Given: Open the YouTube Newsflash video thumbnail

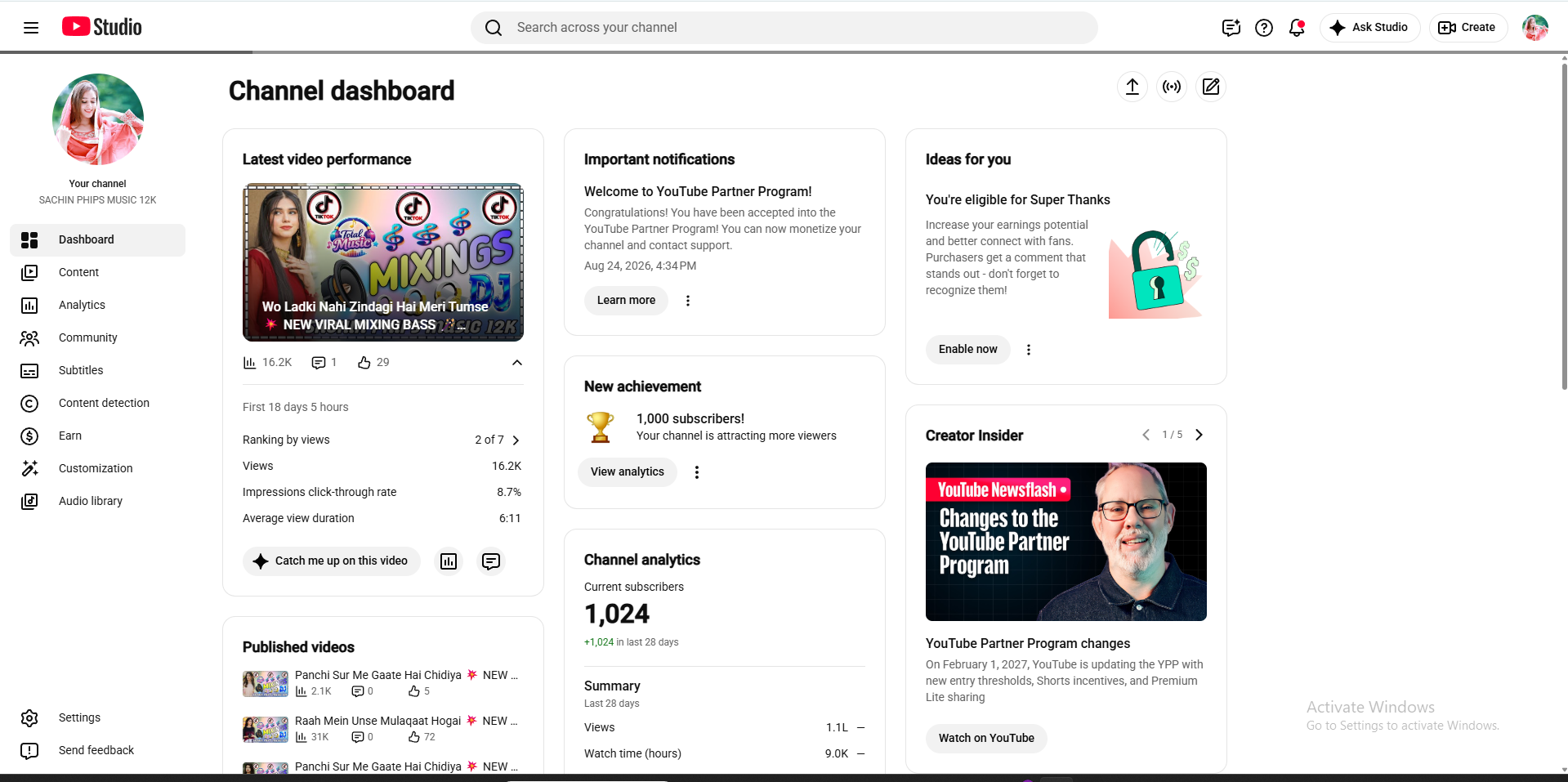Looking at the screenshot, I should (x=1066, y=542).
